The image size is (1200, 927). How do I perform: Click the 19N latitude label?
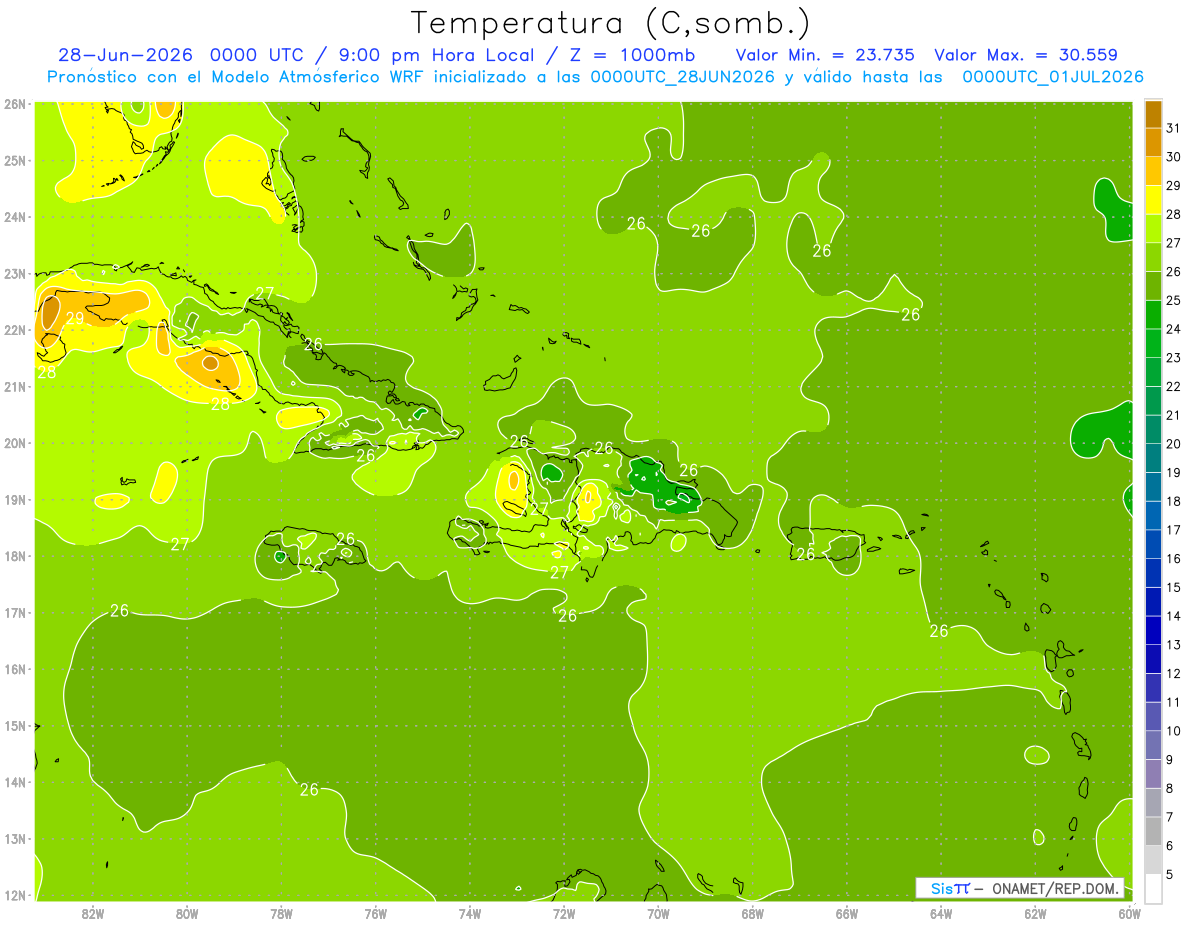[14, 500]
